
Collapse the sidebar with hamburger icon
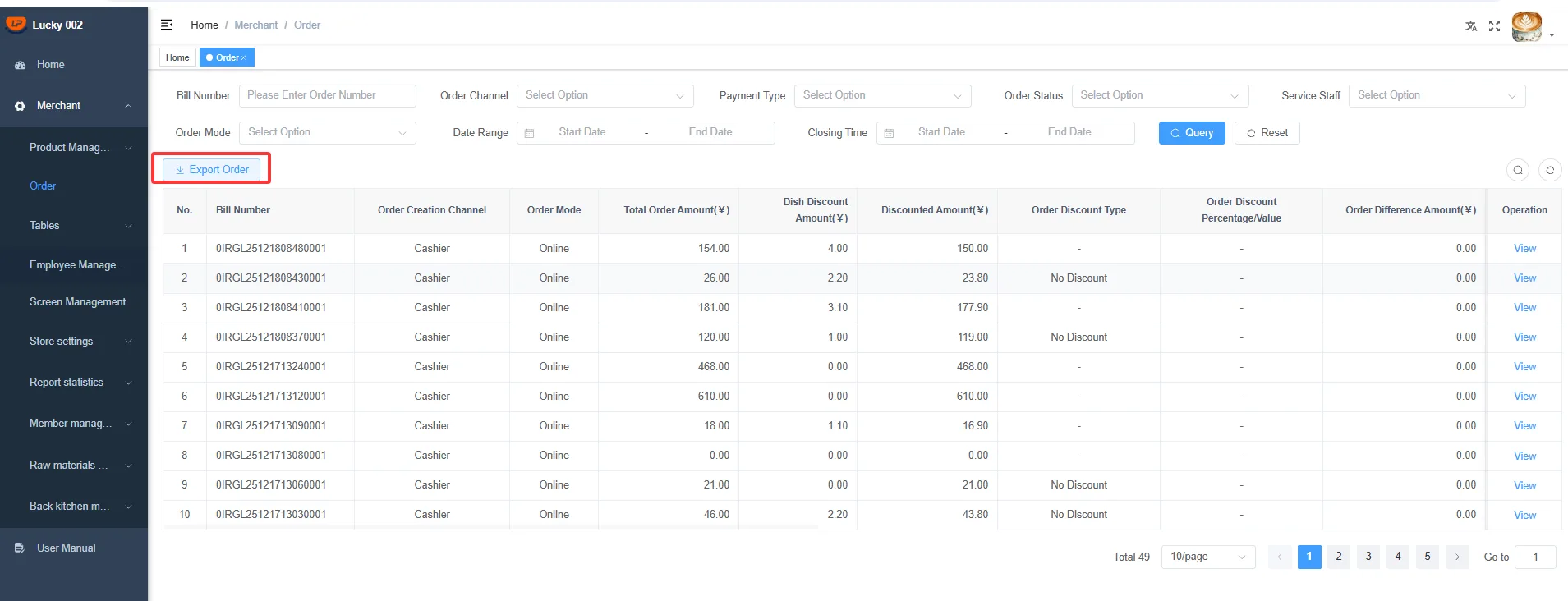(x=167, y=25)
